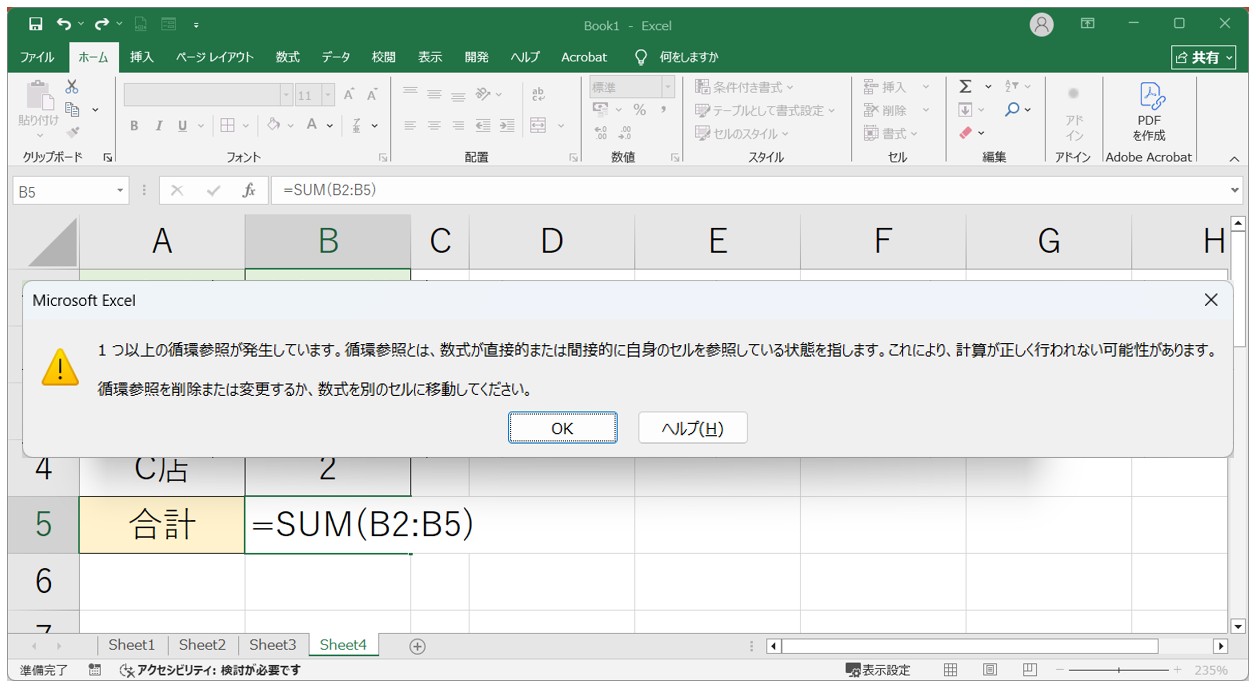This screenshot has height=689, width=1256.
Task: Open the データ ribbon tab
Action: 336,57
